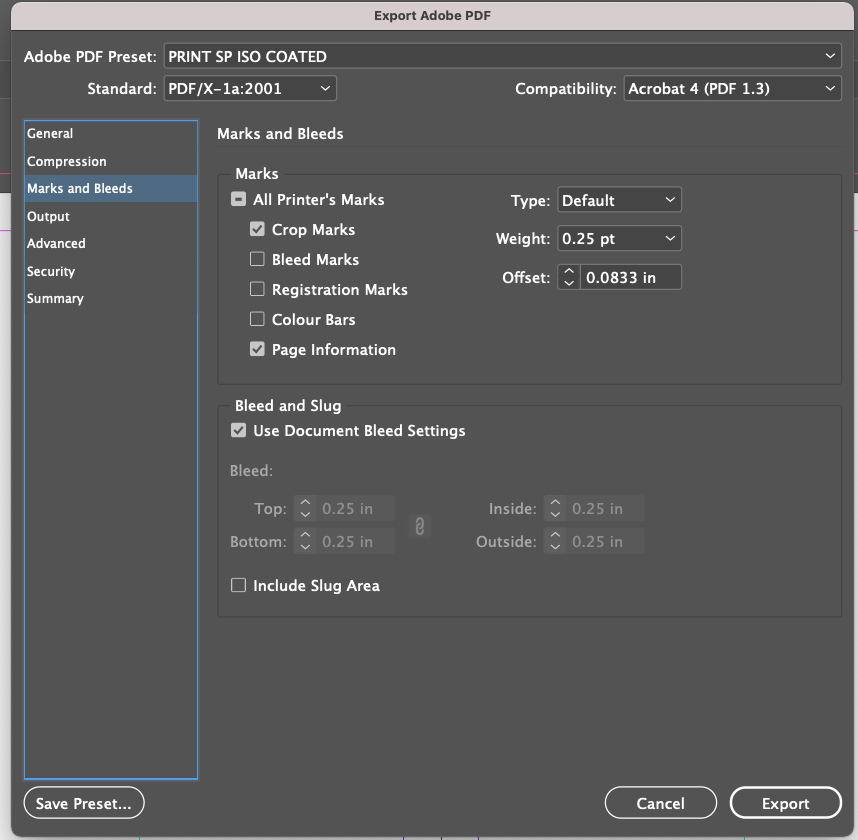The image size is (858, 840).
Task: Toggle the All Printer's Marks checkbox
Action: click(239, 200)
